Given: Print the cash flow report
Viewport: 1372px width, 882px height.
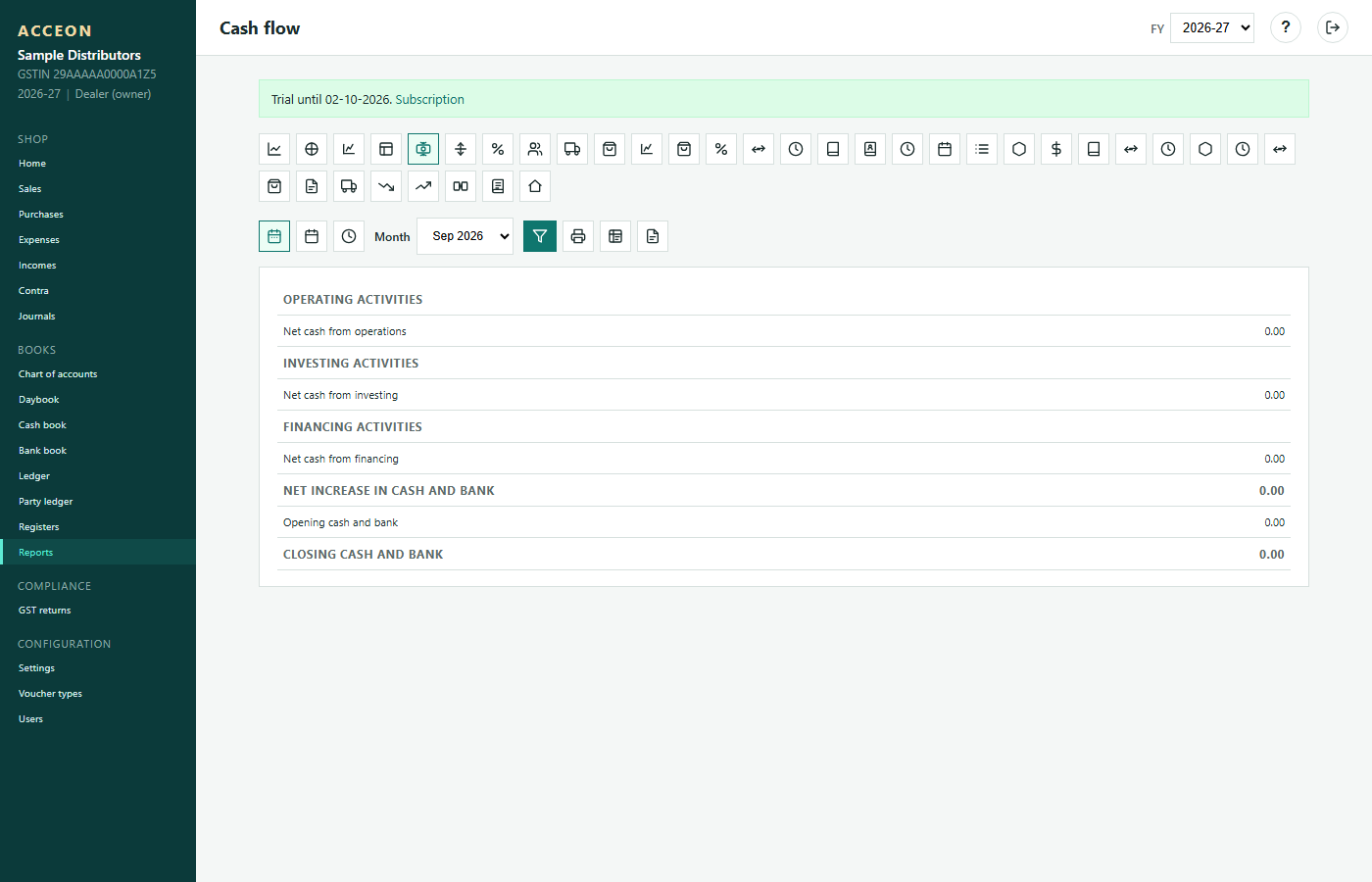Looking at the screenshot, I should pos(578,236).
